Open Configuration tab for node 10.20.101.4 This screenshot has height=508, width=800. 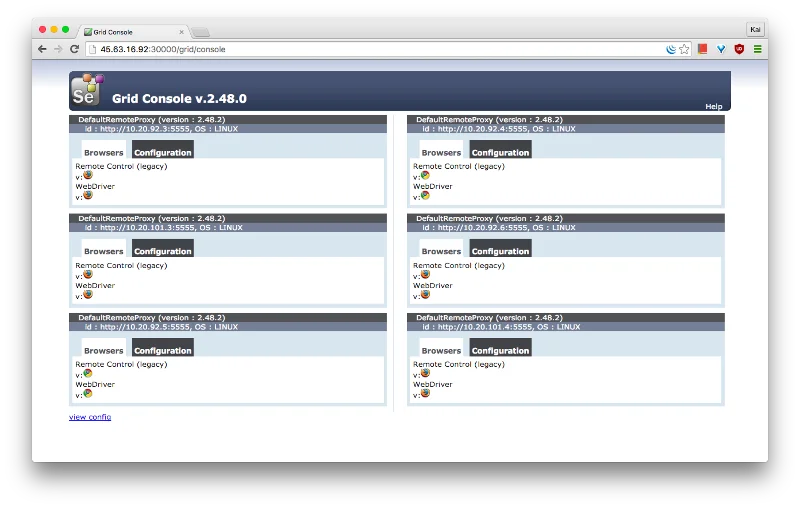click(x=501, y=348)
